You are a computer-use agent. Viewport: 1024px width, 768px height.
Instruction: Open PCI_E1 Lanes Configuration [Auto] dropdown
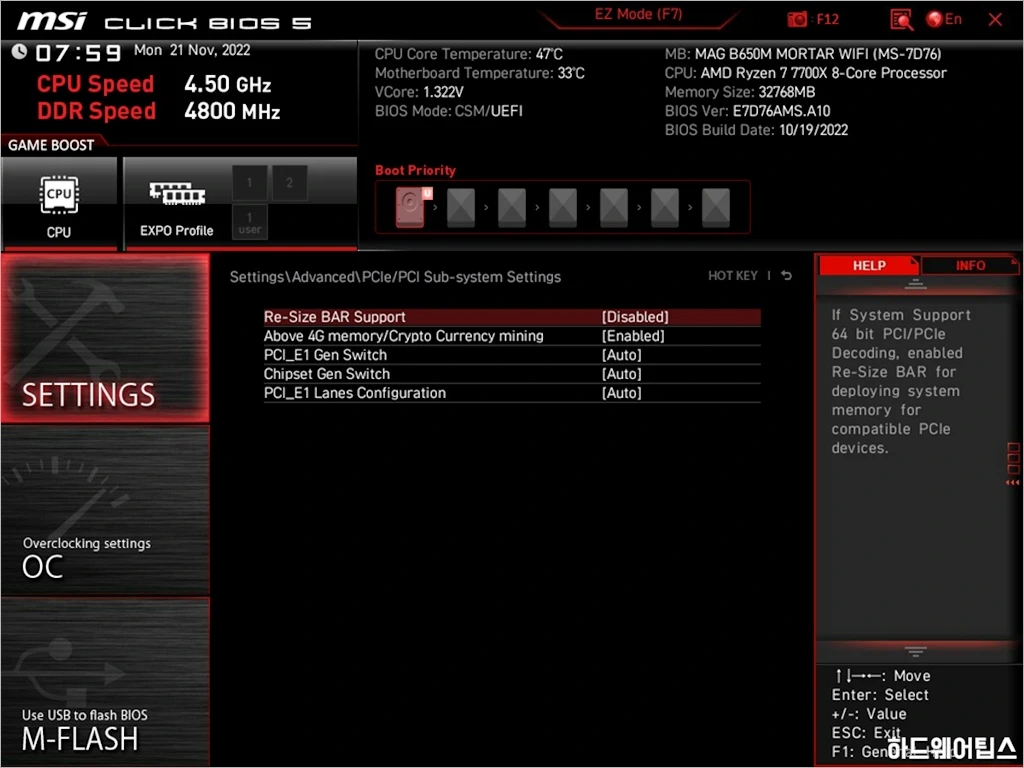[x=622, y=392]
